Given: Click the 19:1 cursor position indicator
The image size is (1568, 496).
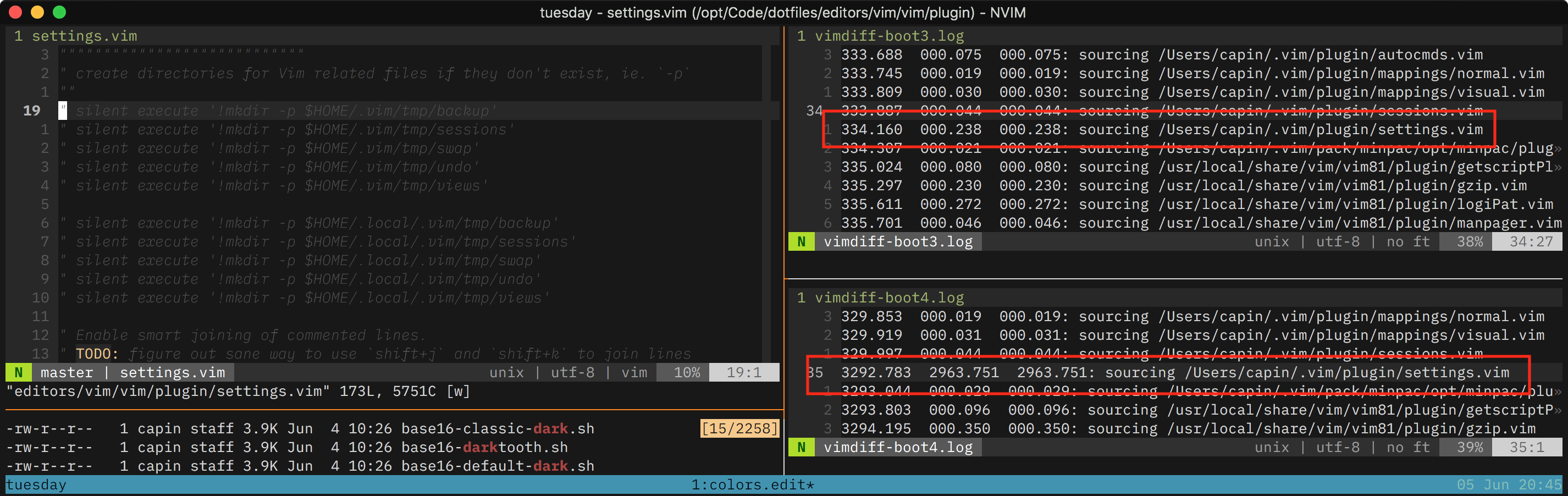Looking at the screenshot, I should (x=744, y=372).
